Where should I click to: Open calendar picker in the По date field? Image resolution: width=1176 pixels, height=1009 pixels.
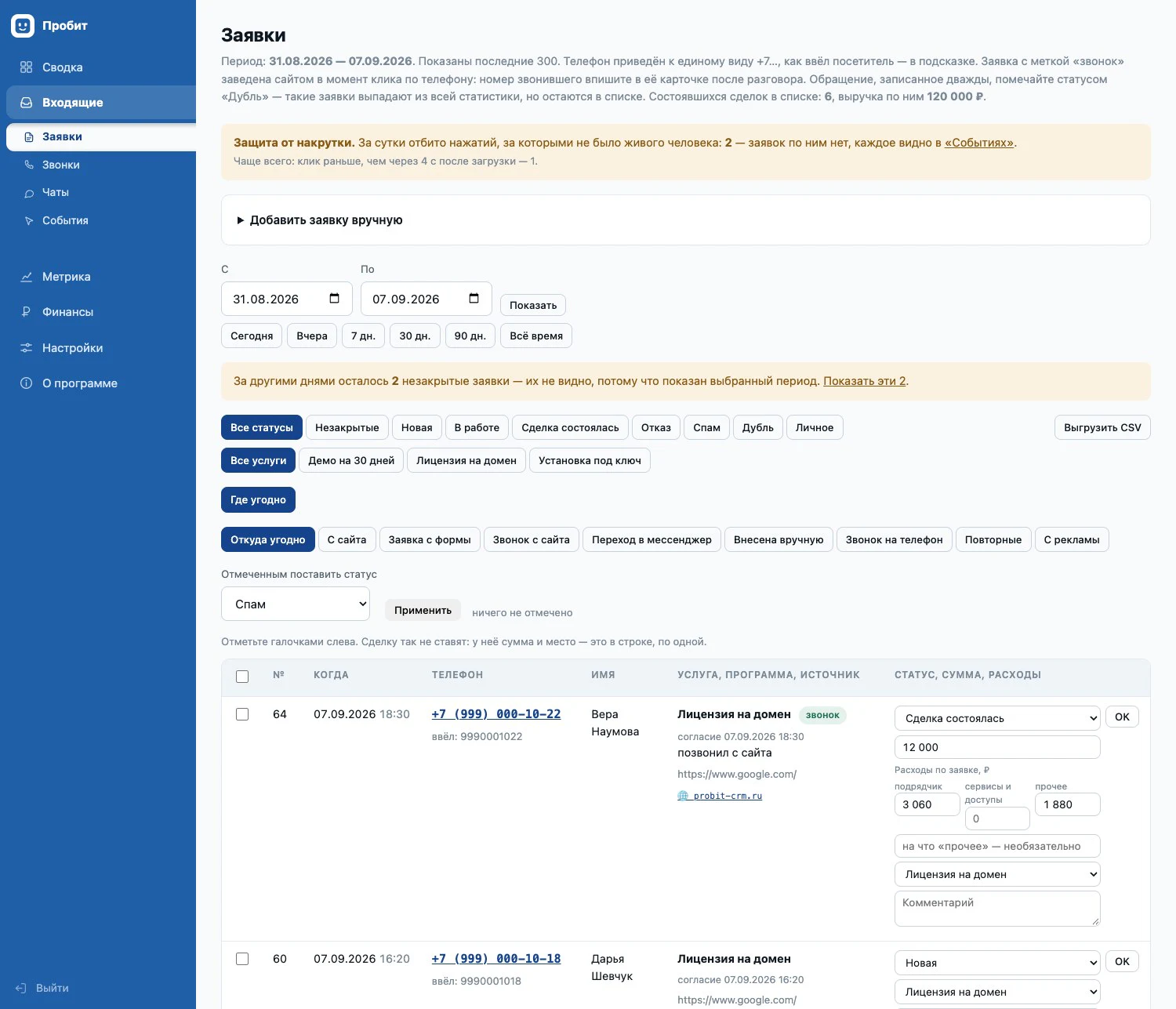click(474, 299)
